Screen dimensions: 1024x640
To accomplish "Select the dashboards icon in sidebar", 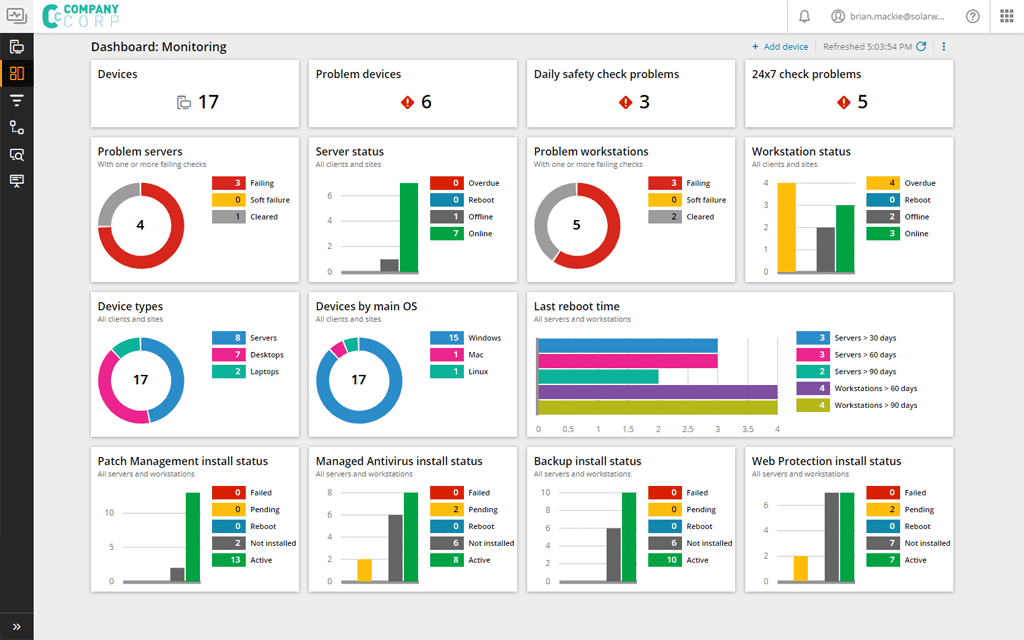I will coord(17,73).
